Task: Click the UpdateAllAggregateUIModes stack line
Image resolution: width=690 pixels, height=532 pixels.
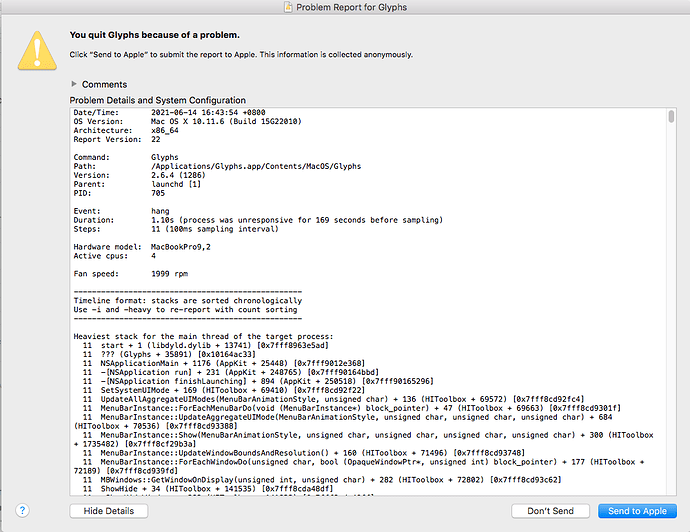Action: pos(334,399)
